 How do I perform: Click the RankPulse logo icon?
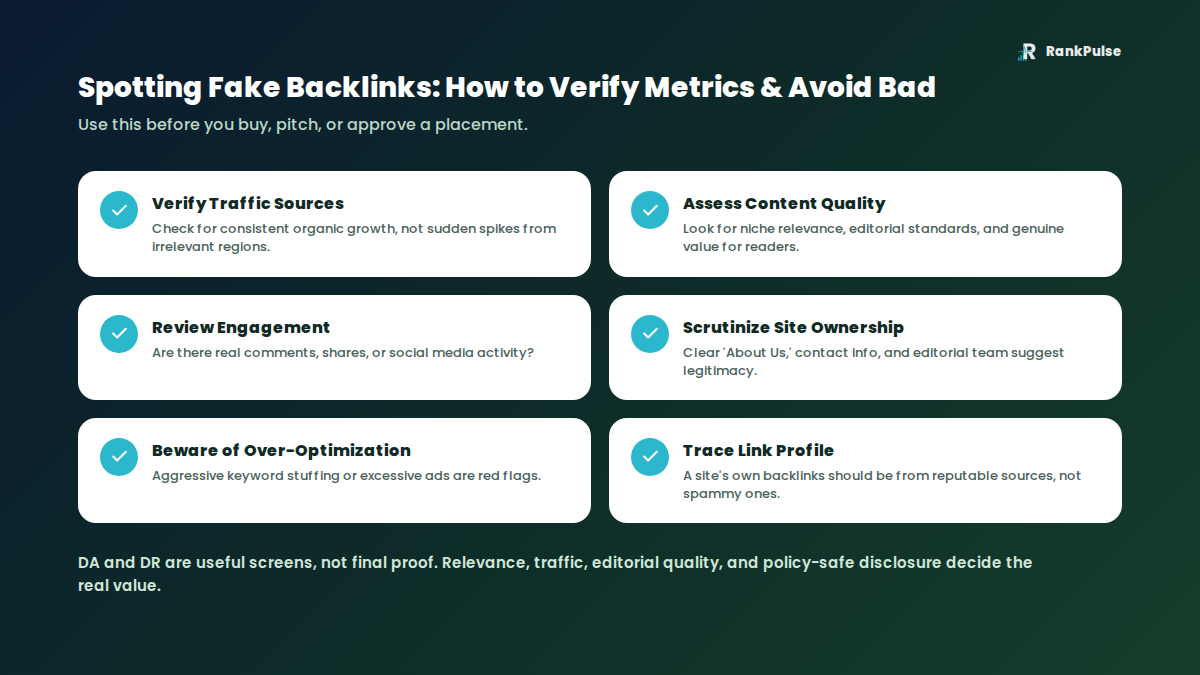(1027, 52)
